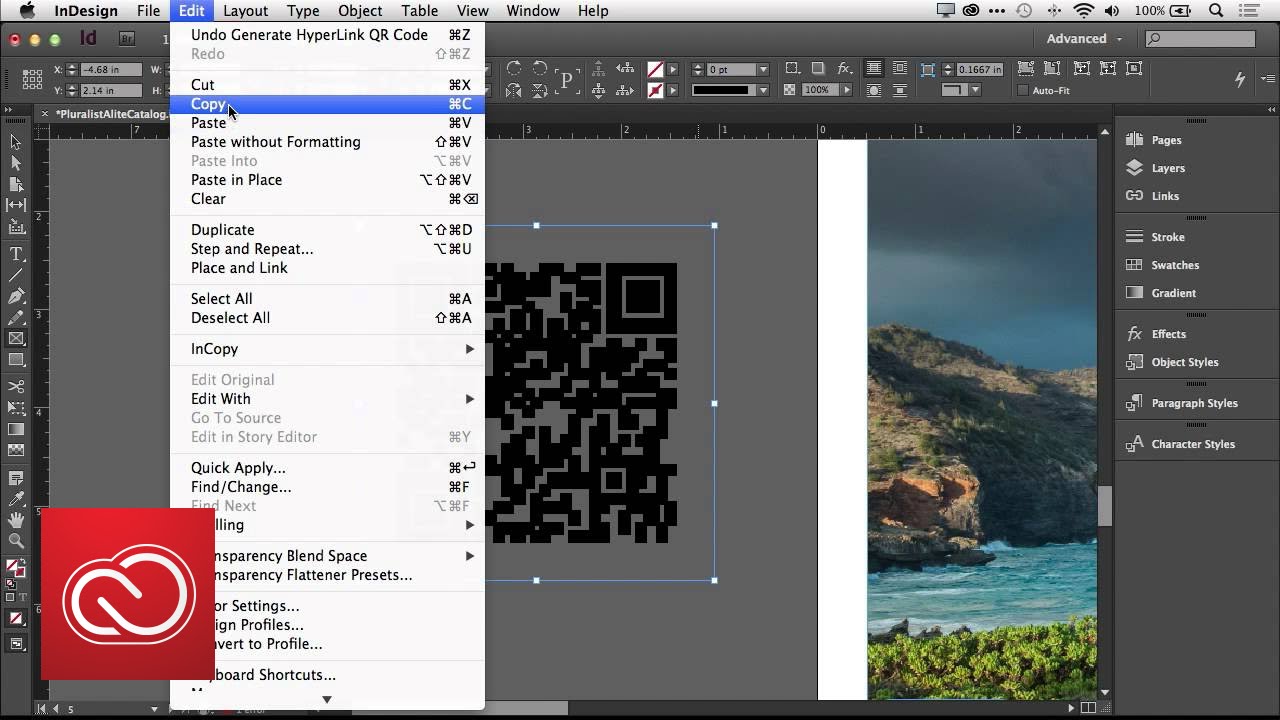This screenshot has height=720, width=1280.
Task: Click the fill and stroke color swatch in toolbox
Action: click(x=15, y=568)
